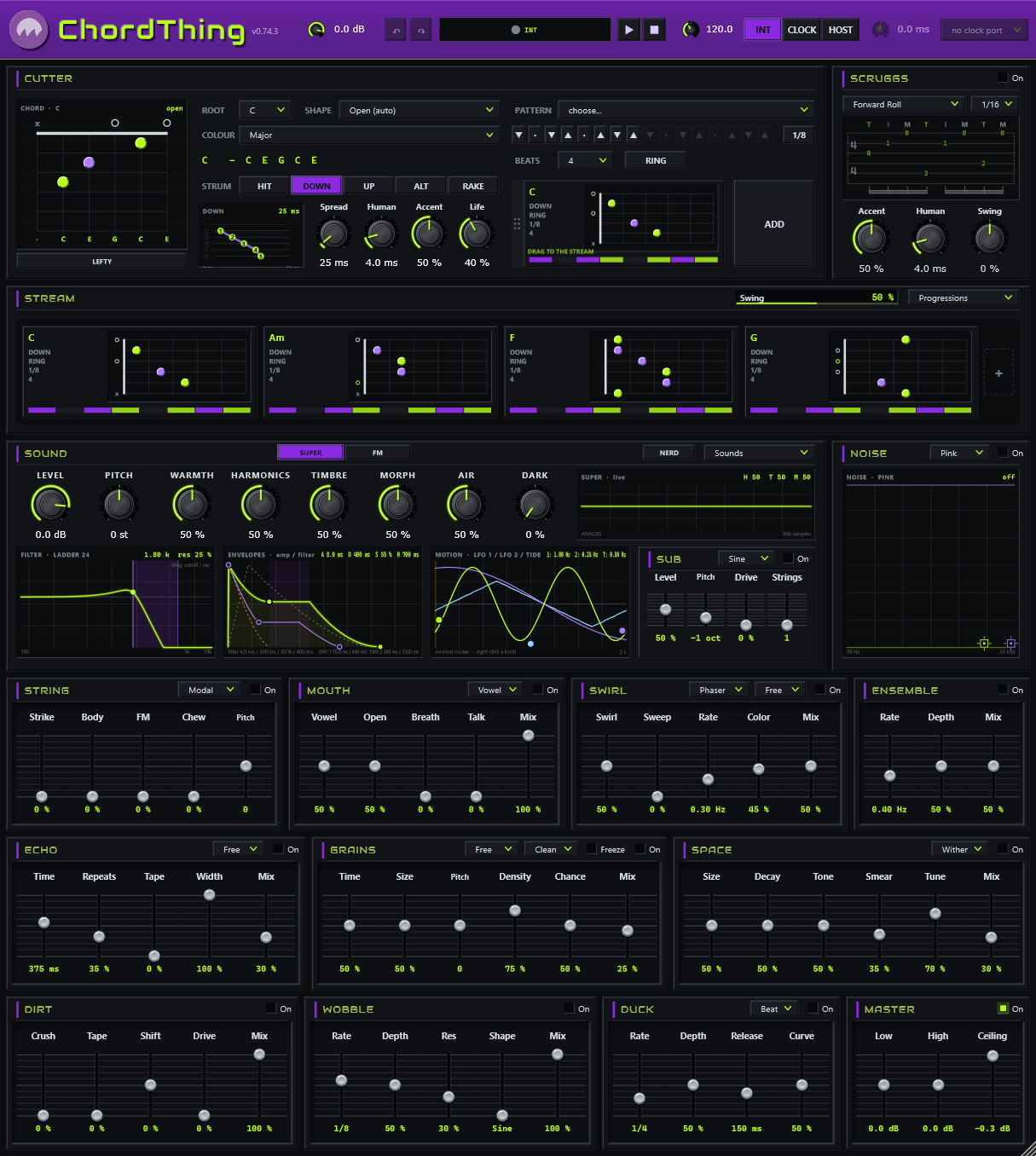Select the UP strum mode
Image resolution: width=1036 pixels, height=1156 pixels.
tap(368, 186)
